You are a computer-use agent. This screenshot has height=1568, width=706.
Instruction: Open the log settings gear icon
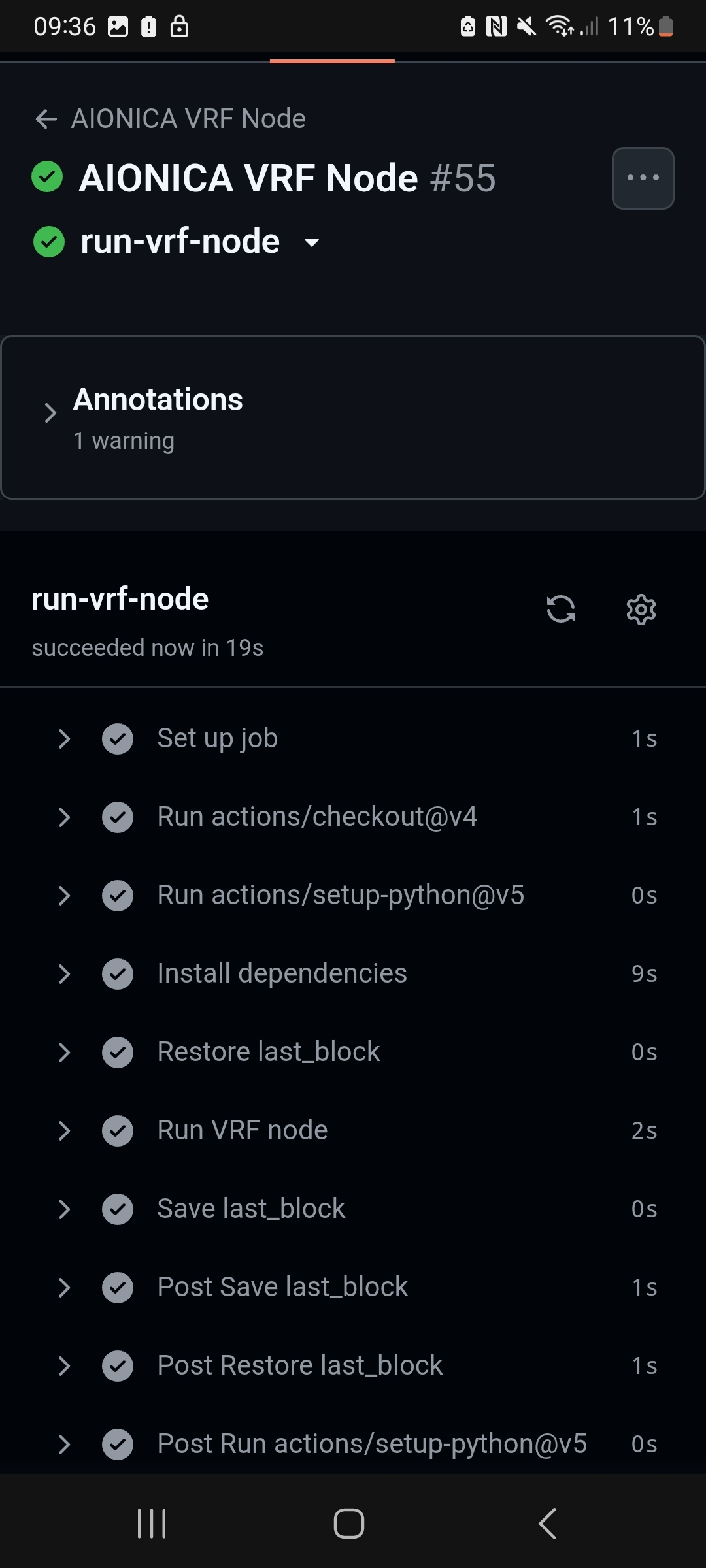pos(641,609)
